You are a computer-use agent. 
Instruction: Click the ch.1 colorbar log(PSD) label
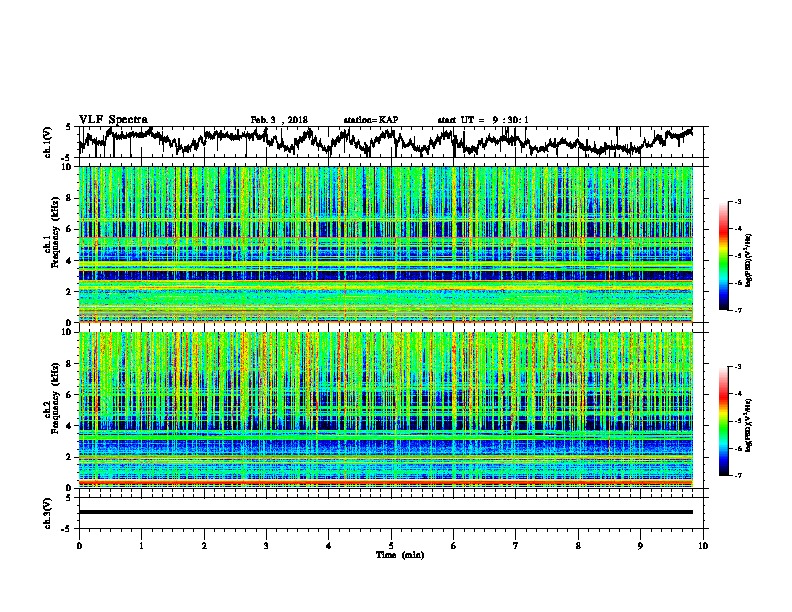tap(749, 261)
